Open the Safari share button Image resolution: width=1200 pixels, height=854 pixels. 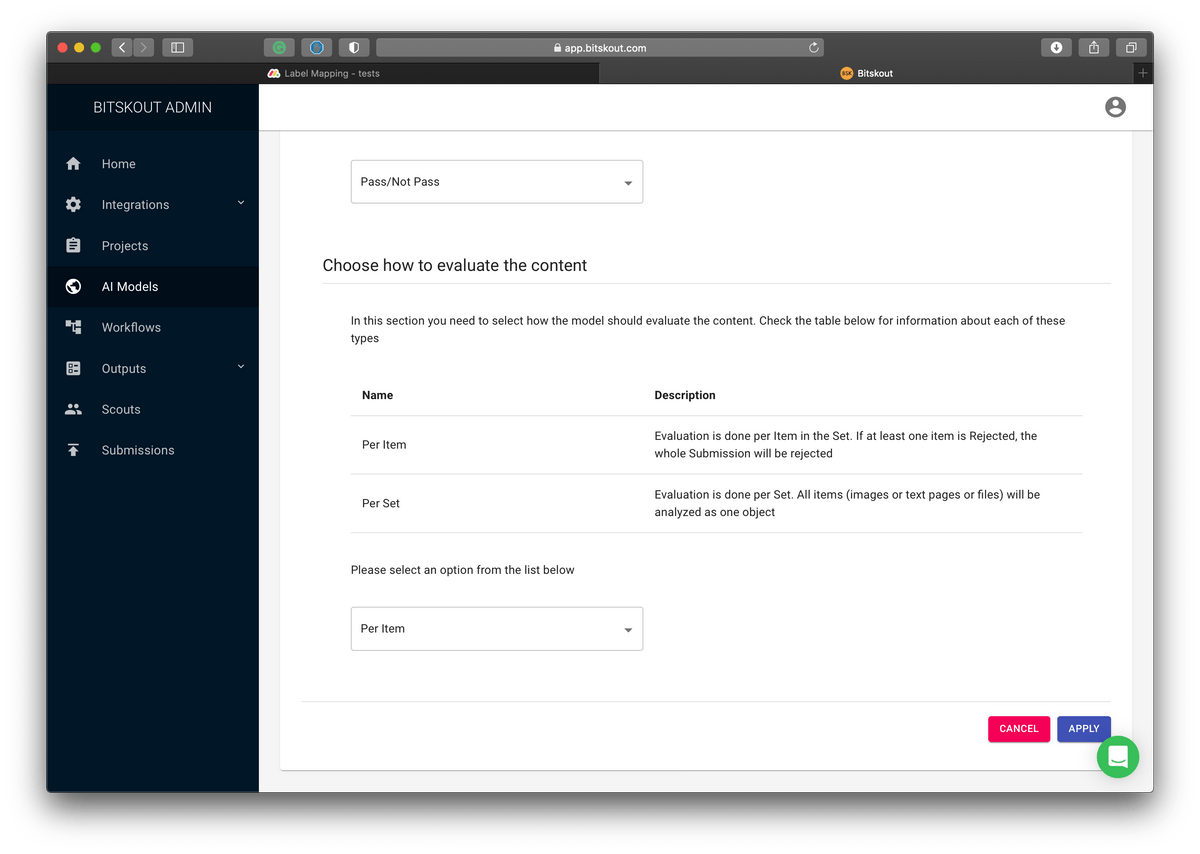coord(1094,47)
